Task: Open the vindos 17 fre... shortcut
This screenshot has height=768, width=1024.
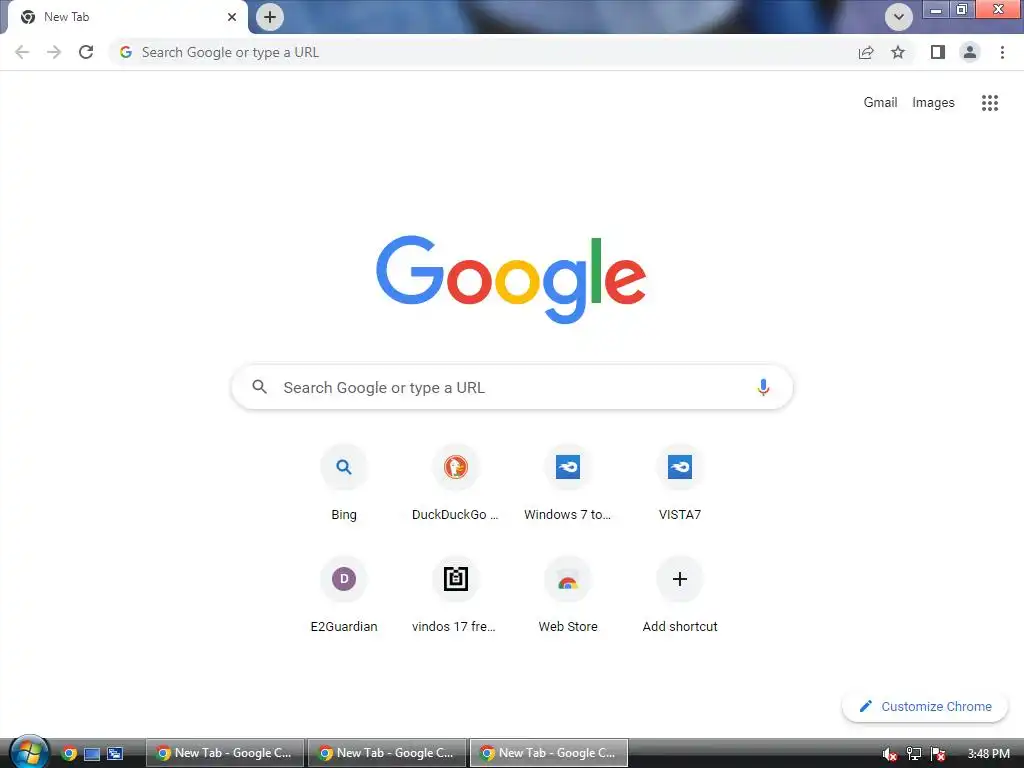Action: [x=455, y=596]
